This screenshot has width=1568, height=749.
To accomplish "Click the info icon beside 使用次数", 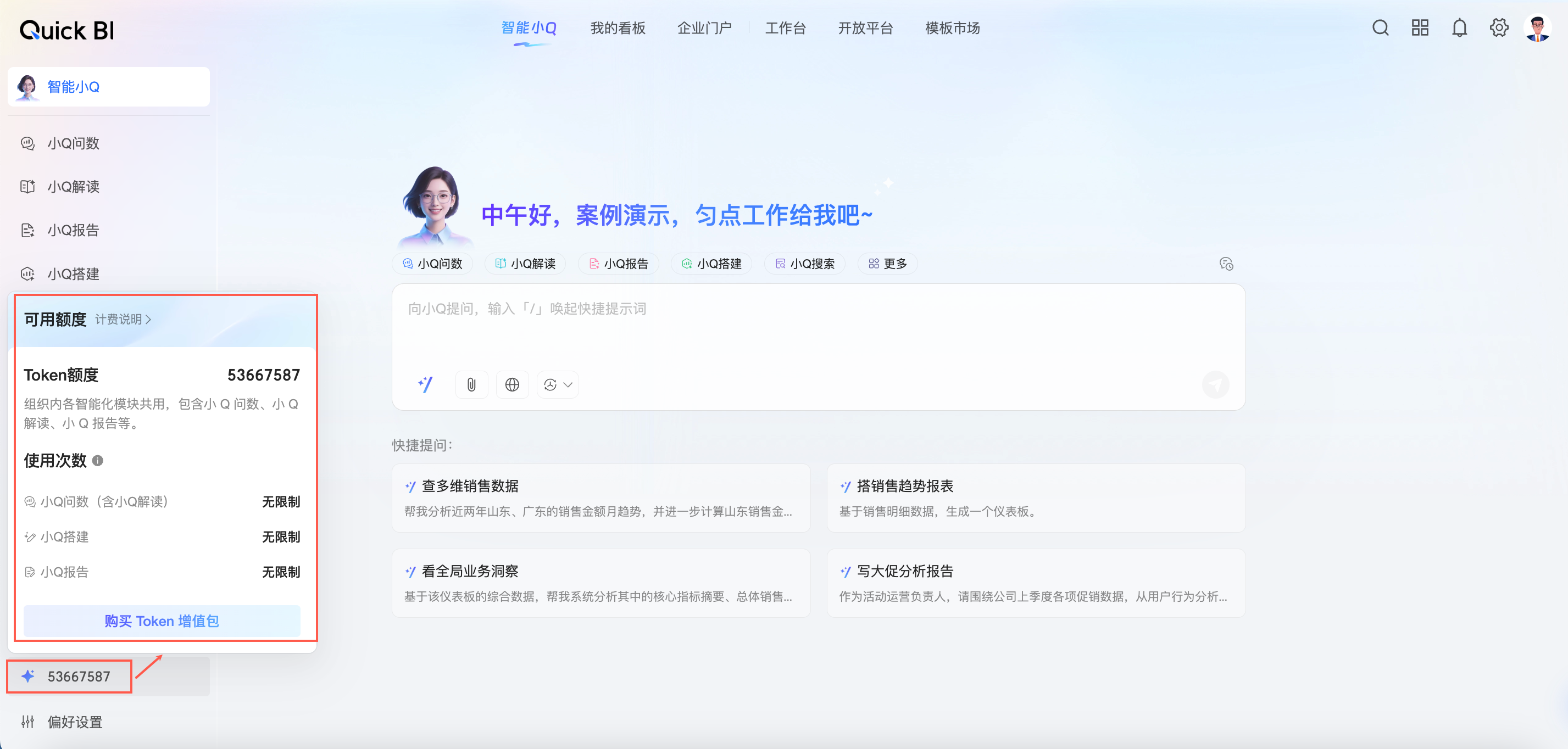I will pyautogui.click(x=97, y=461).
